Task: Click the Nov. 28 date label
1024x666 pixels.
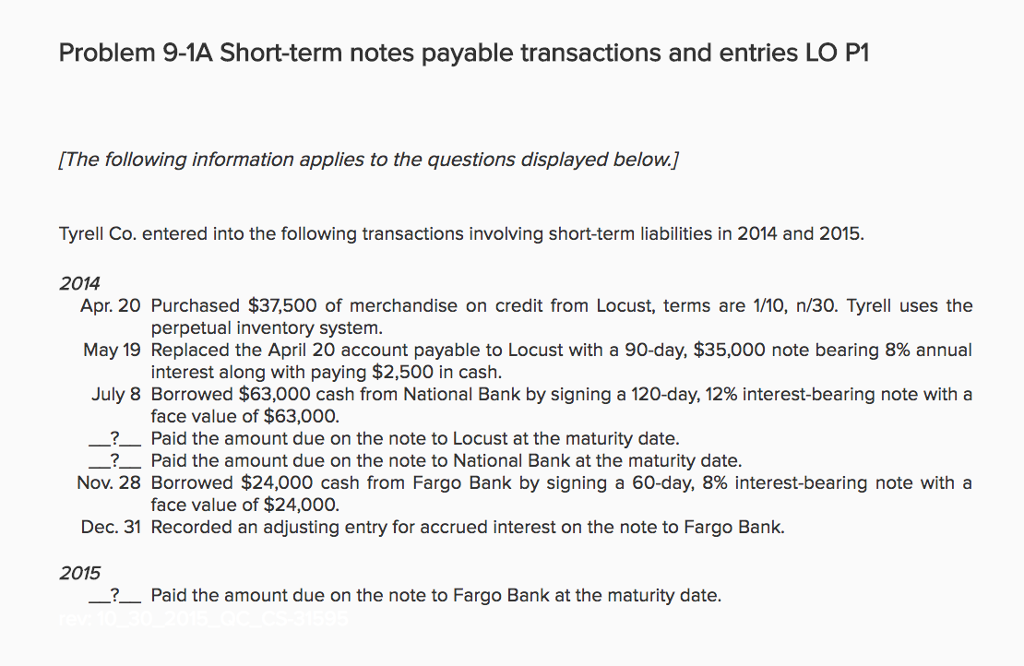Action: pos(109,483)
